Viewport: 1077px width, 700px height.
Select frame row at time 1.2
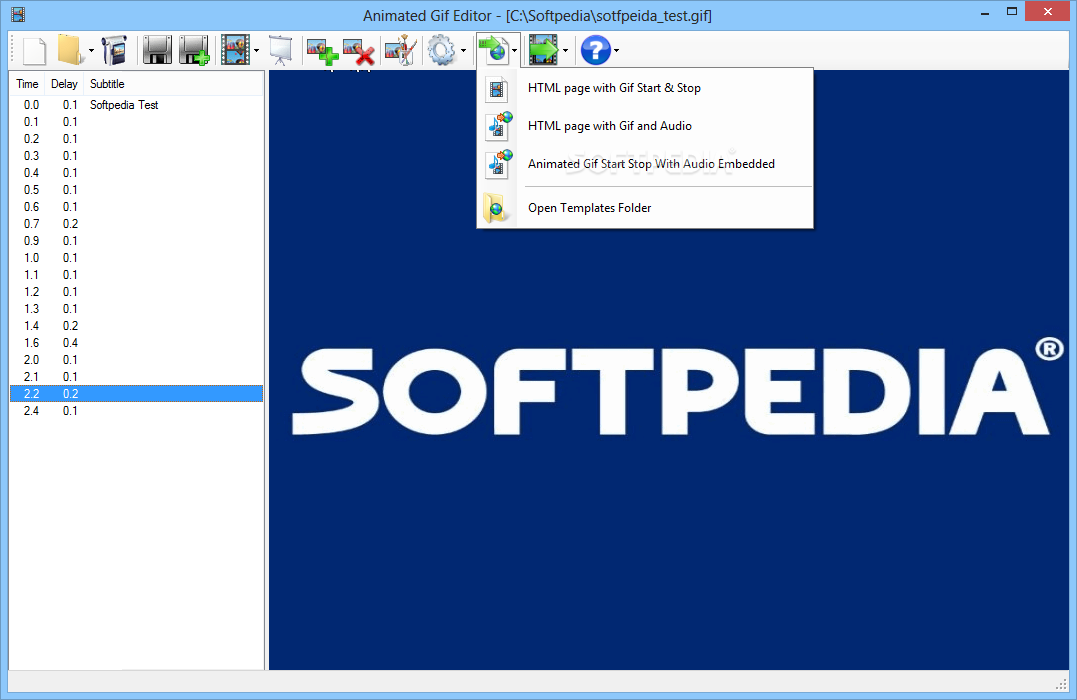[137, 292]
